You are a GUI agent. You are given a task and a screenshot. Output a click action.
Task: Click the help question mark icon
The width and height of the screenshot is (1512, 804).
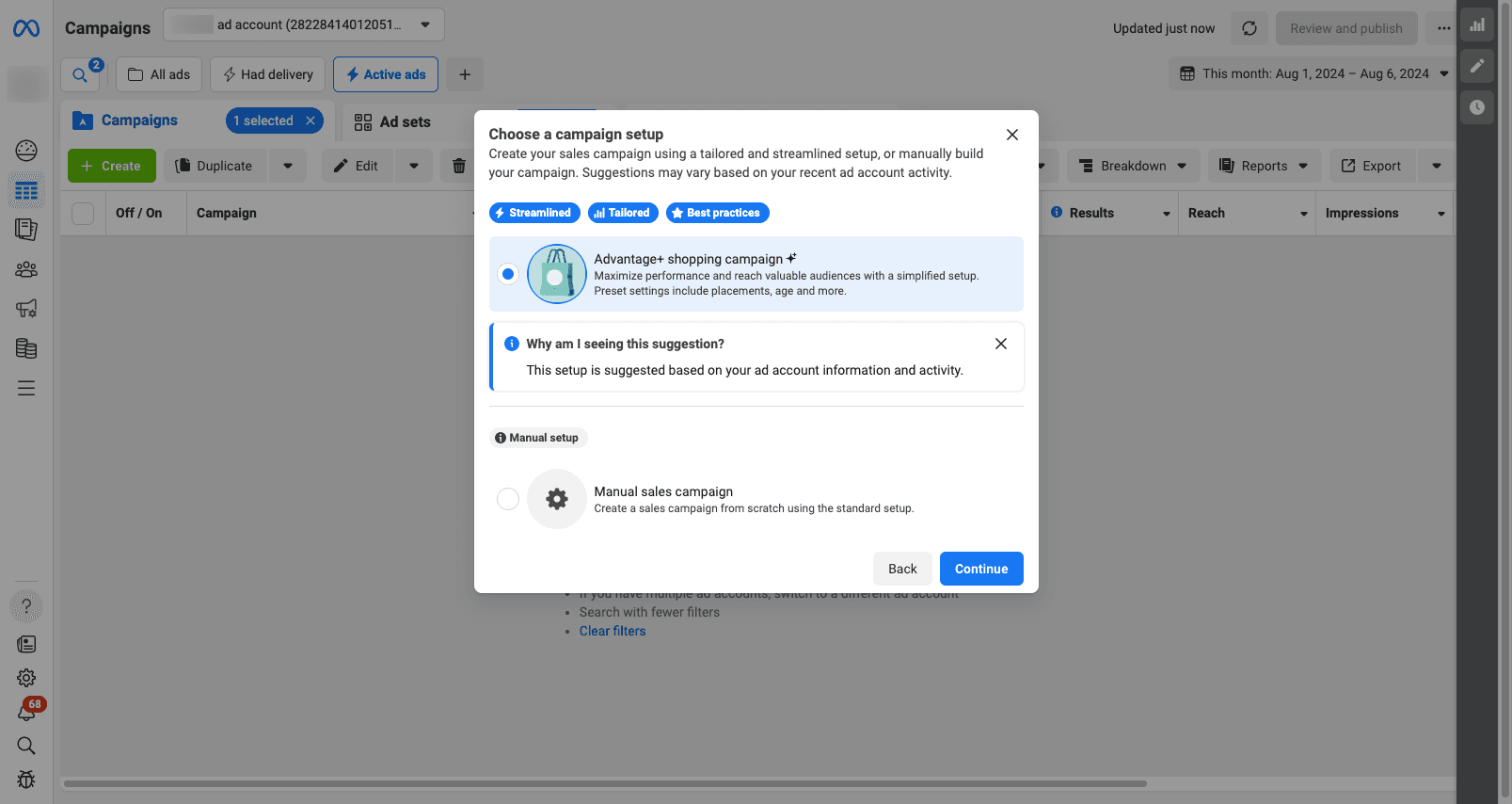pyautogui.click(x=26, y=606)
